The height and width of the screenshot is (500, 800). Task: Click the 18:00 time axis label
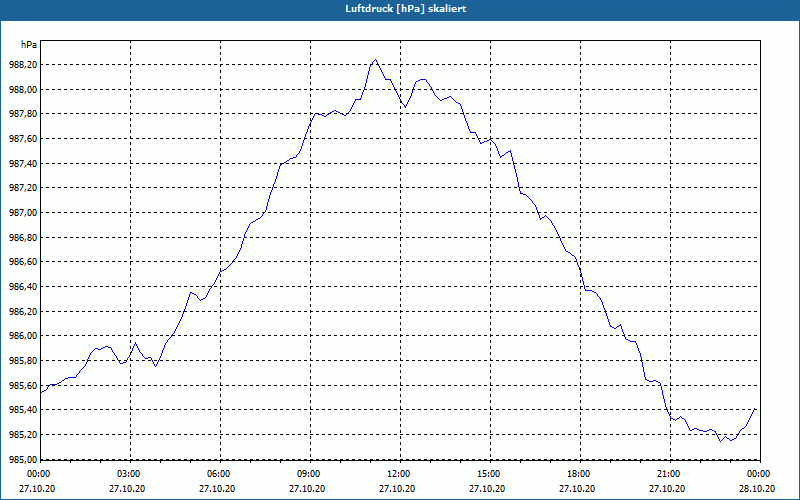click(x=580, y=474)
